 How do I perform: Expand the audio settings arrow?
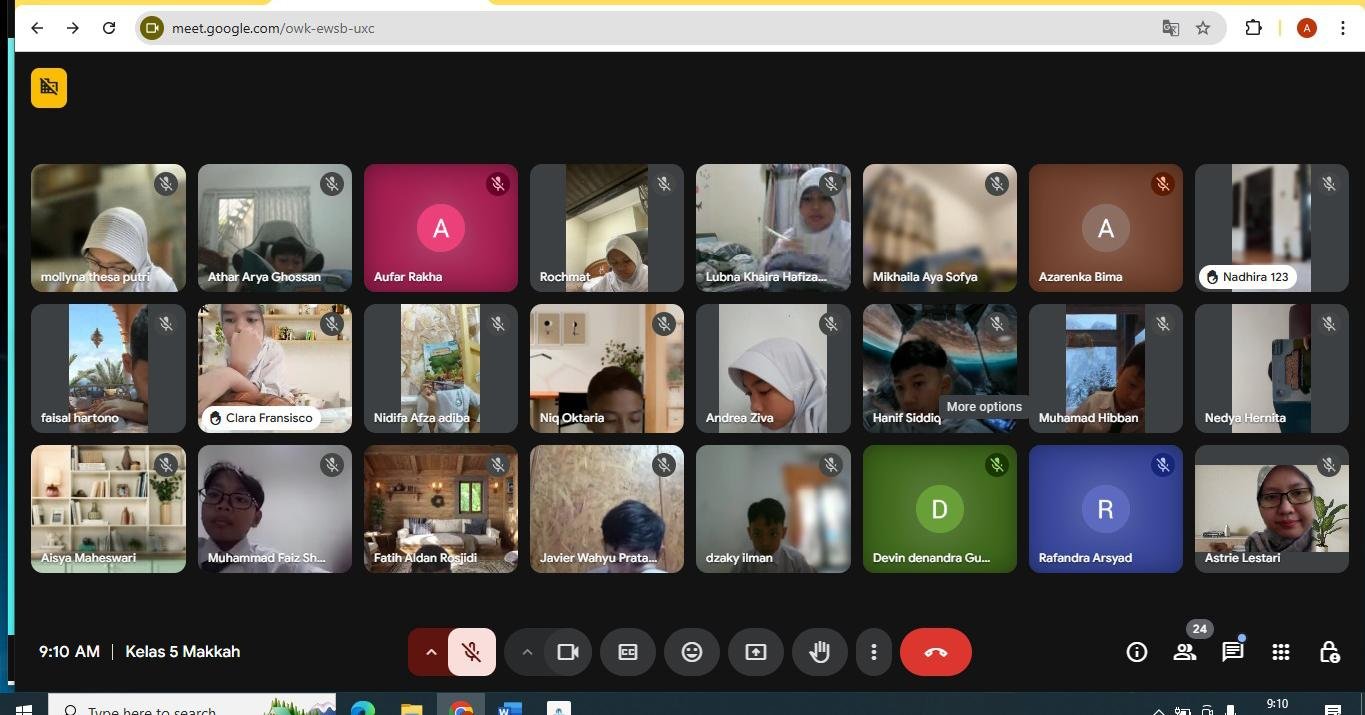pyautogui.click(x=431, y=652)
